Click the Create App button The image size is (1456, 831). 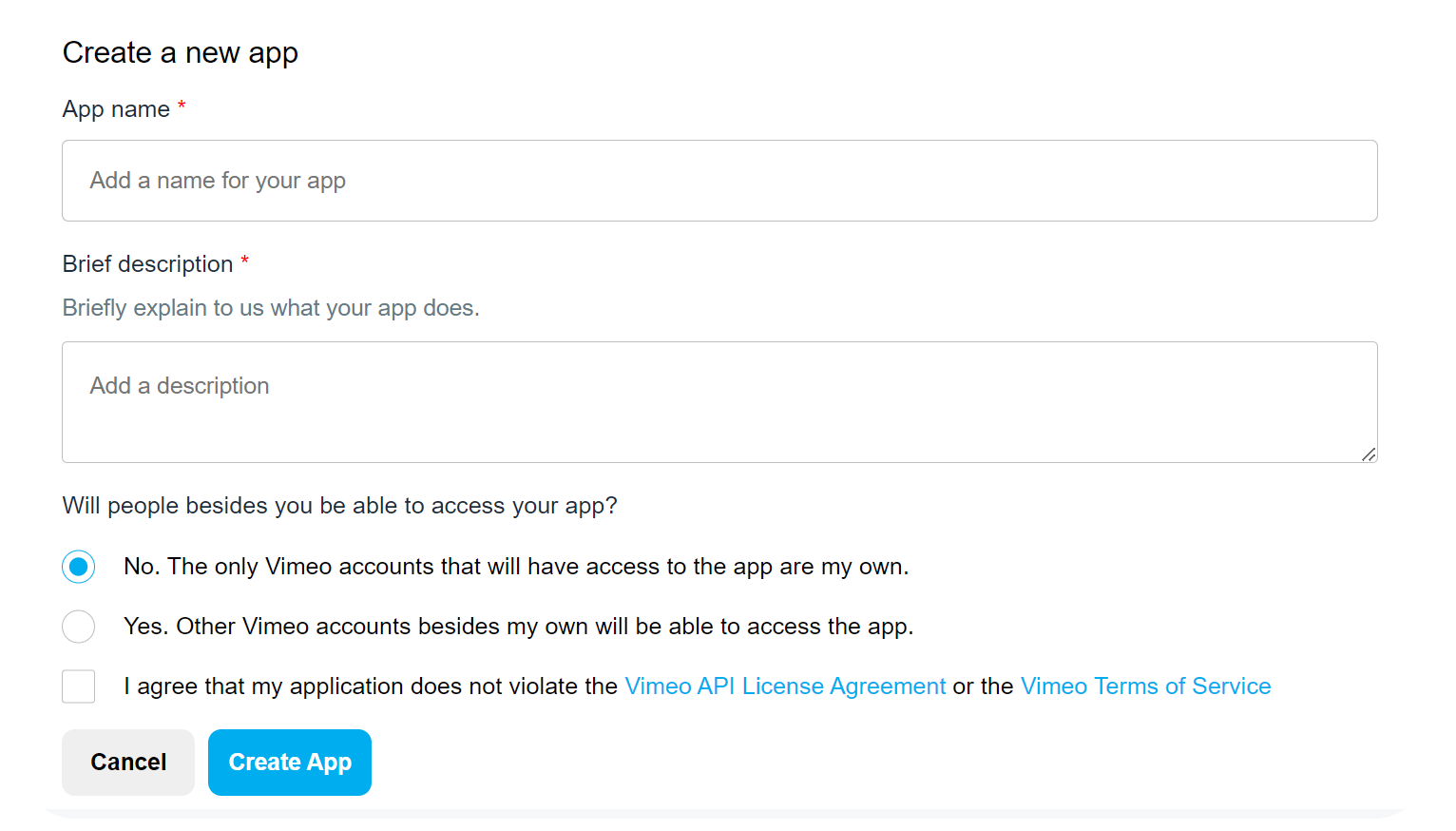290,763
